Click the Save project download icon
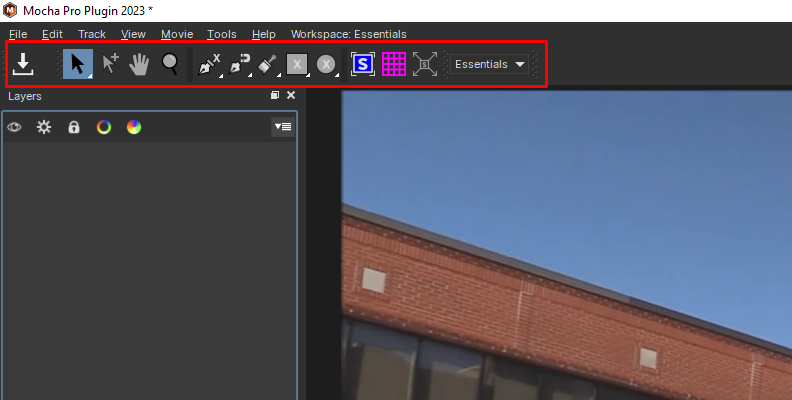Image resolution: width=792 pixels, height=400 pixels. tap(23, 64)
